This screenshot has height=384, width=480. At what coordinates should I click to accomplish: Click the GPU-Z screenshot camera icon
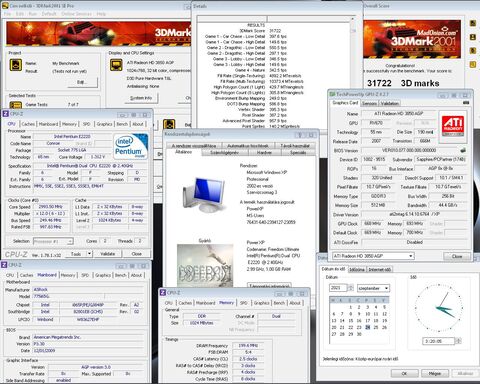click(466, 103)
